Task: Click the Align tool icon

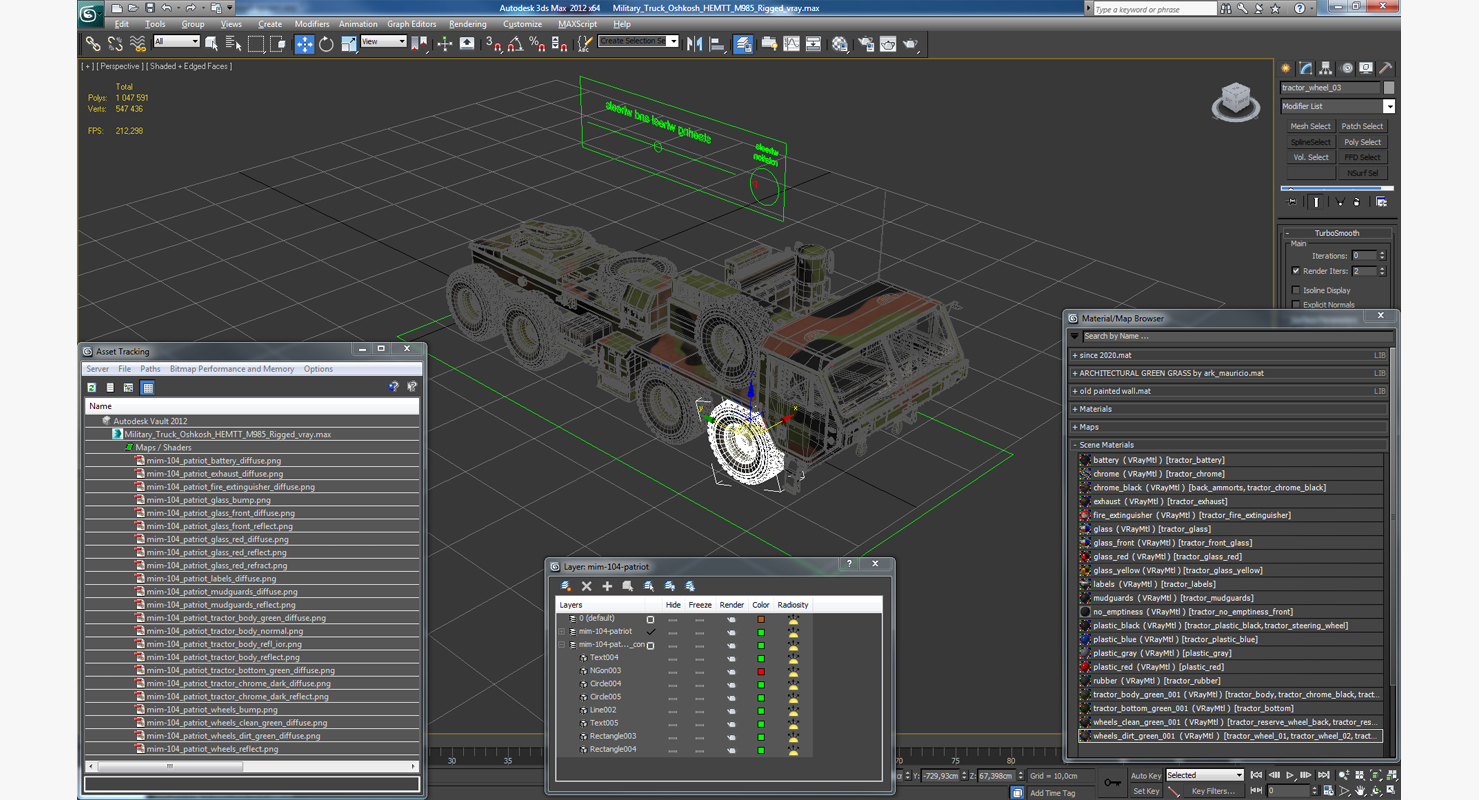Action: coord(717,44)
